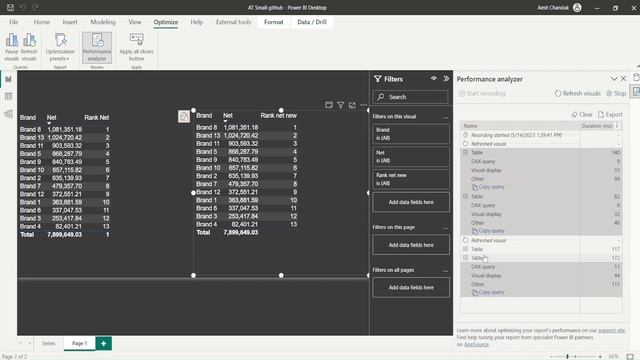
Task: Click Add data fields under Filters on this page
Action: 411,245
